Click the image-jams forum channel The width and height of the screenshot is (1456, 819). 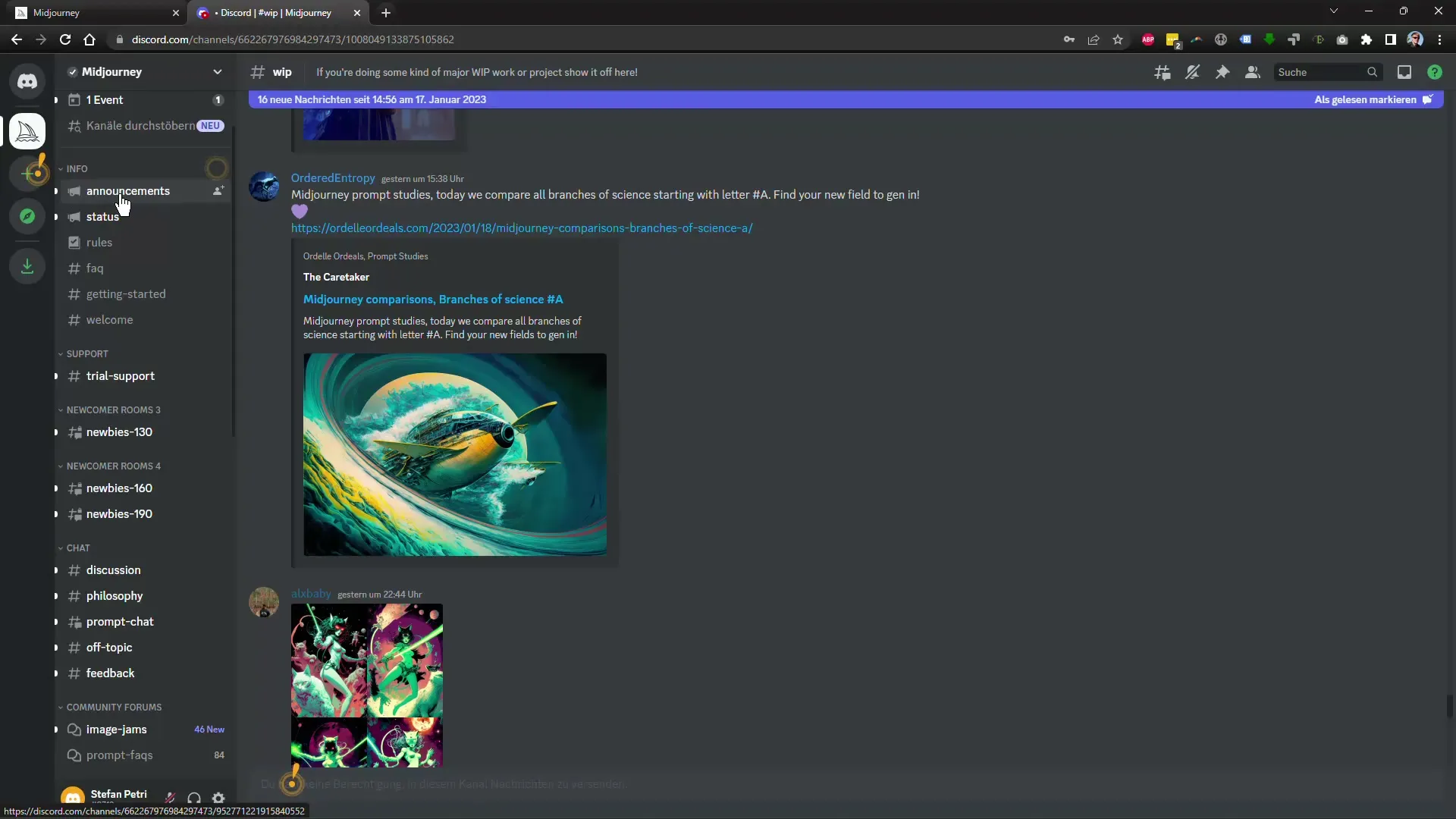coord(116,729)
